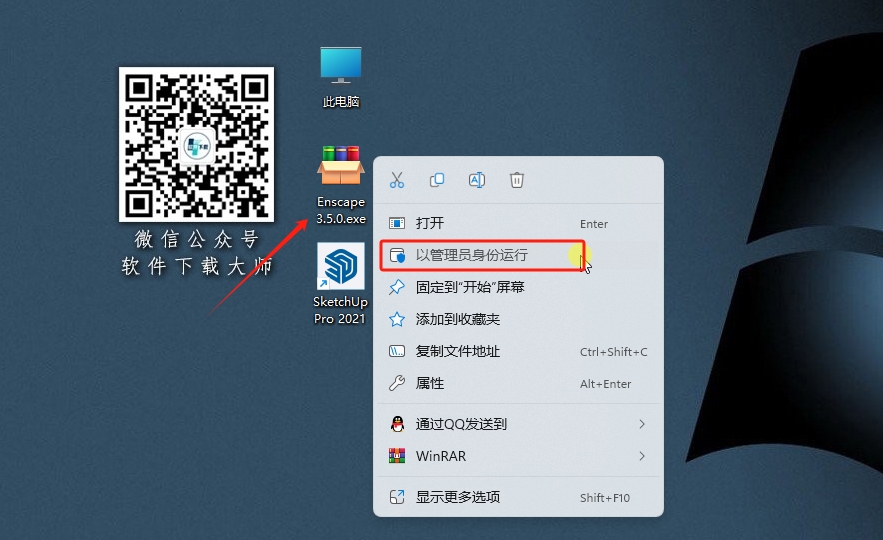Expand the arrow next to 通过QQ发送到

click(642, 424)
